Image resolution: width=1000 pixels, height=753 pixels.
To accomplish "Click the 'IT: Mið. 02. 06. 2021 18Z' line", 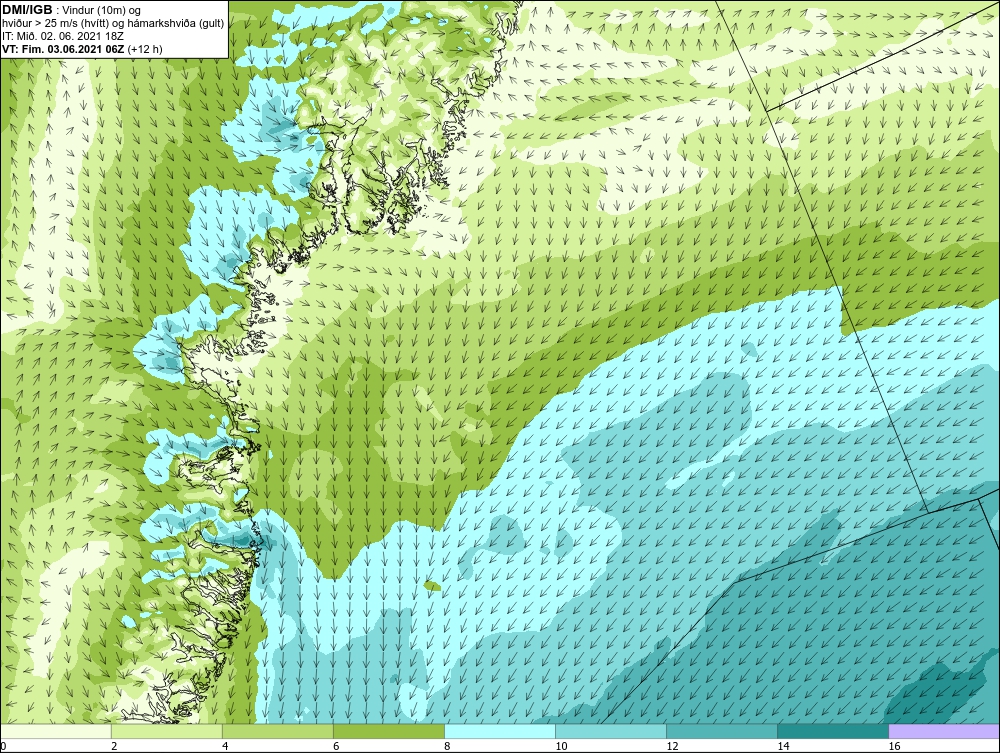I will 62,36.
